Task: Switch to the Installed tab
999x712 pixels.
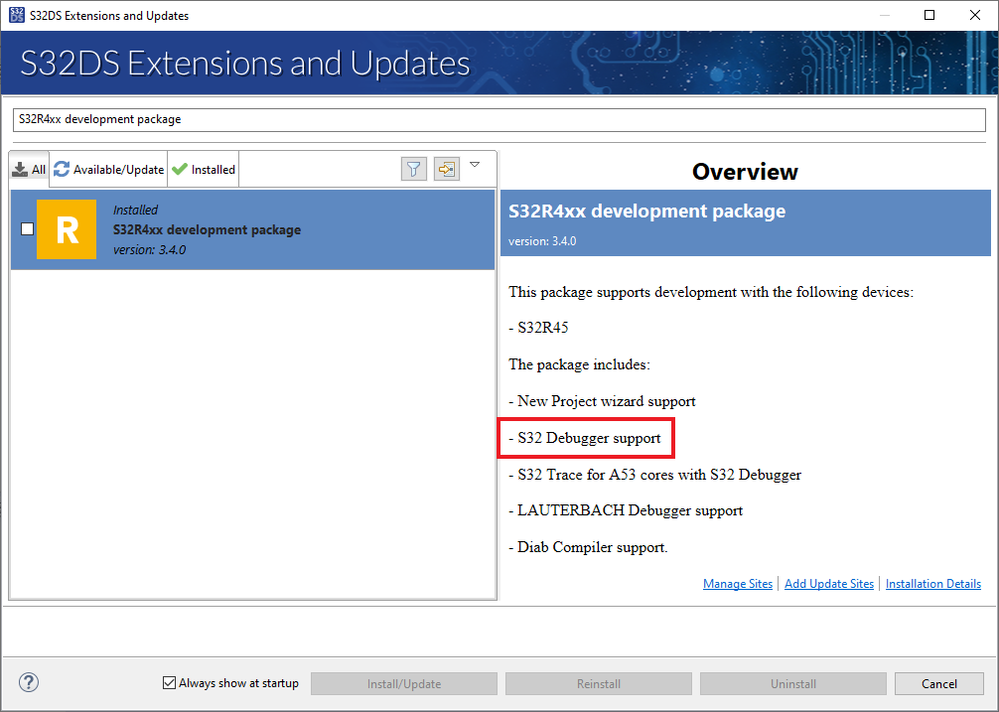Action: [204, 170]
